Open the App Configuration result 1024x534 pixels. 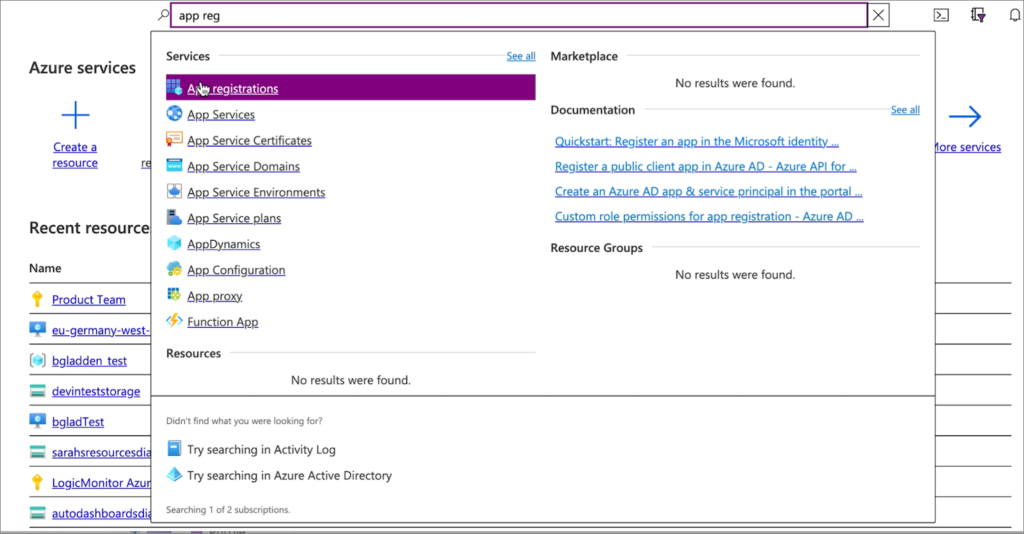coord(236,270)
